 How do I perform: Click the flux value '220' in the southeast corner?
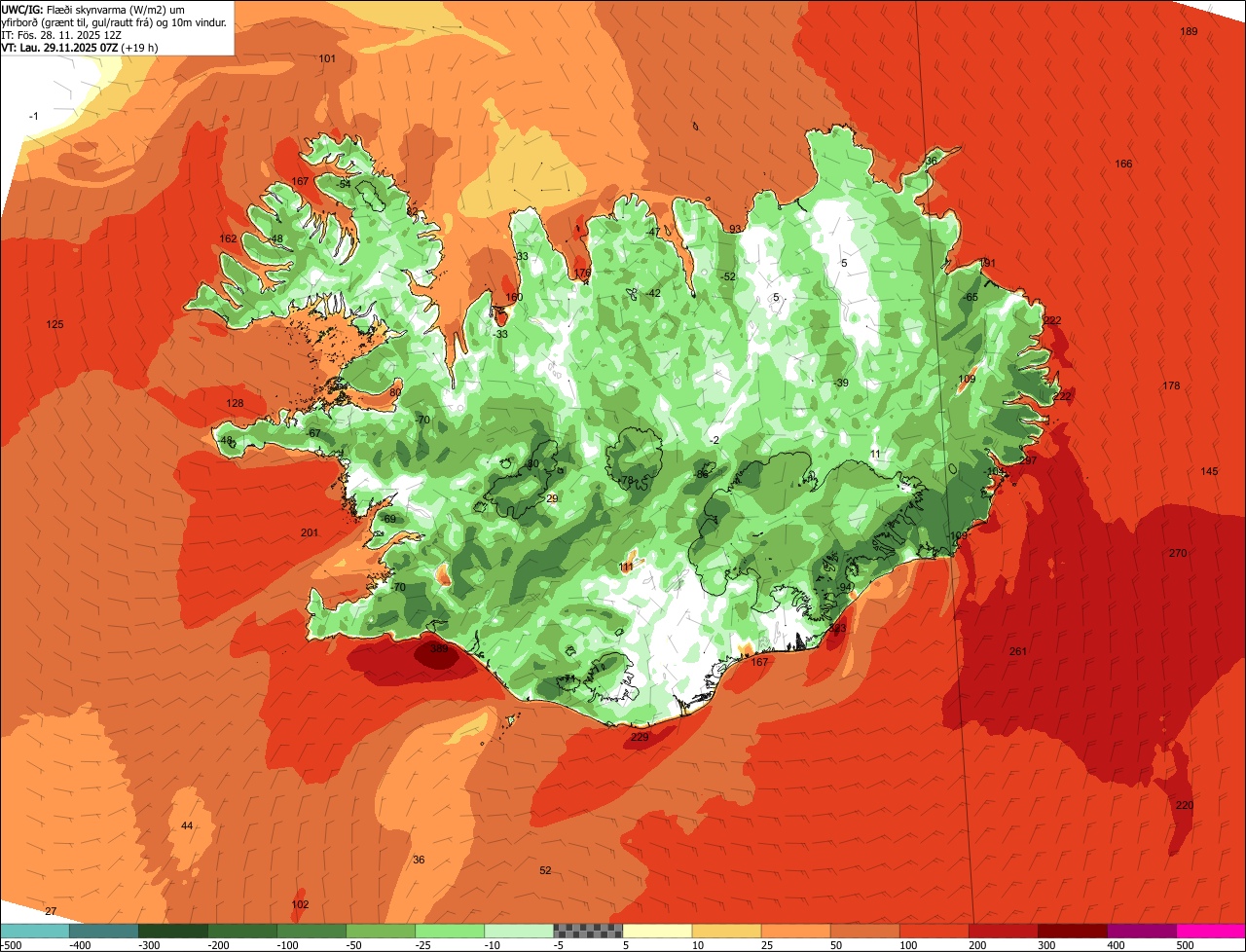(1185, 805)
